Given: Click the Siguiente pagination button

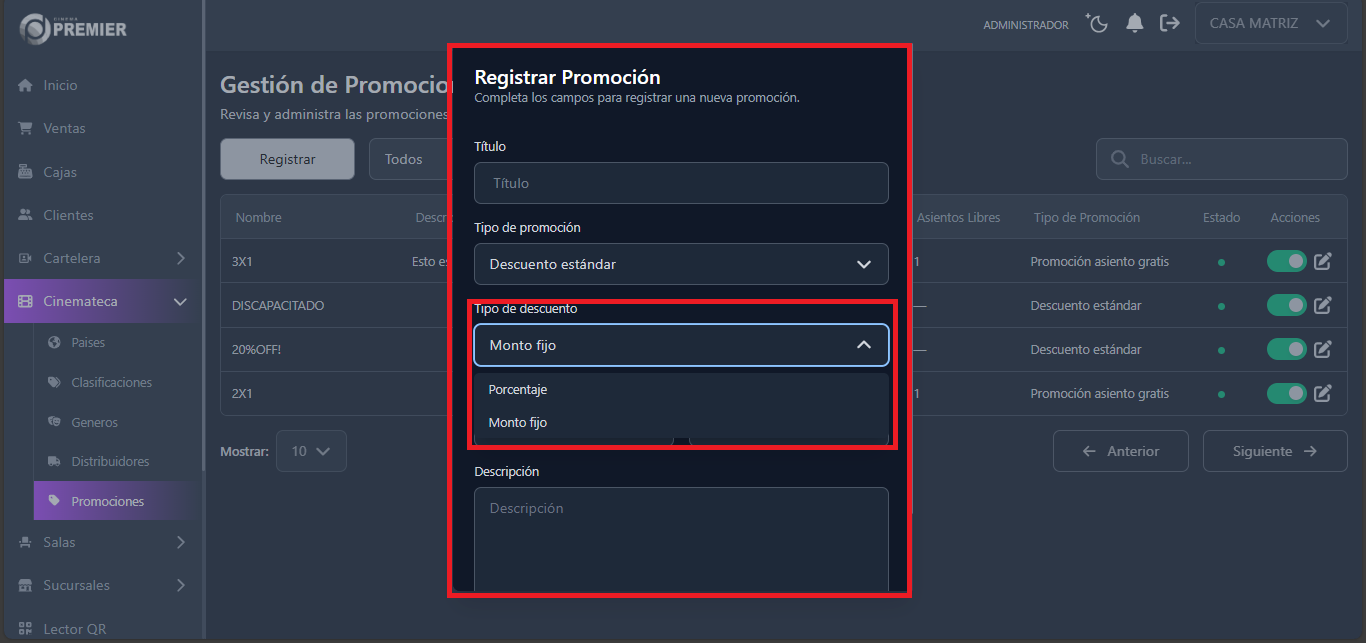Looking at the screenshot, I should 1274,451.
